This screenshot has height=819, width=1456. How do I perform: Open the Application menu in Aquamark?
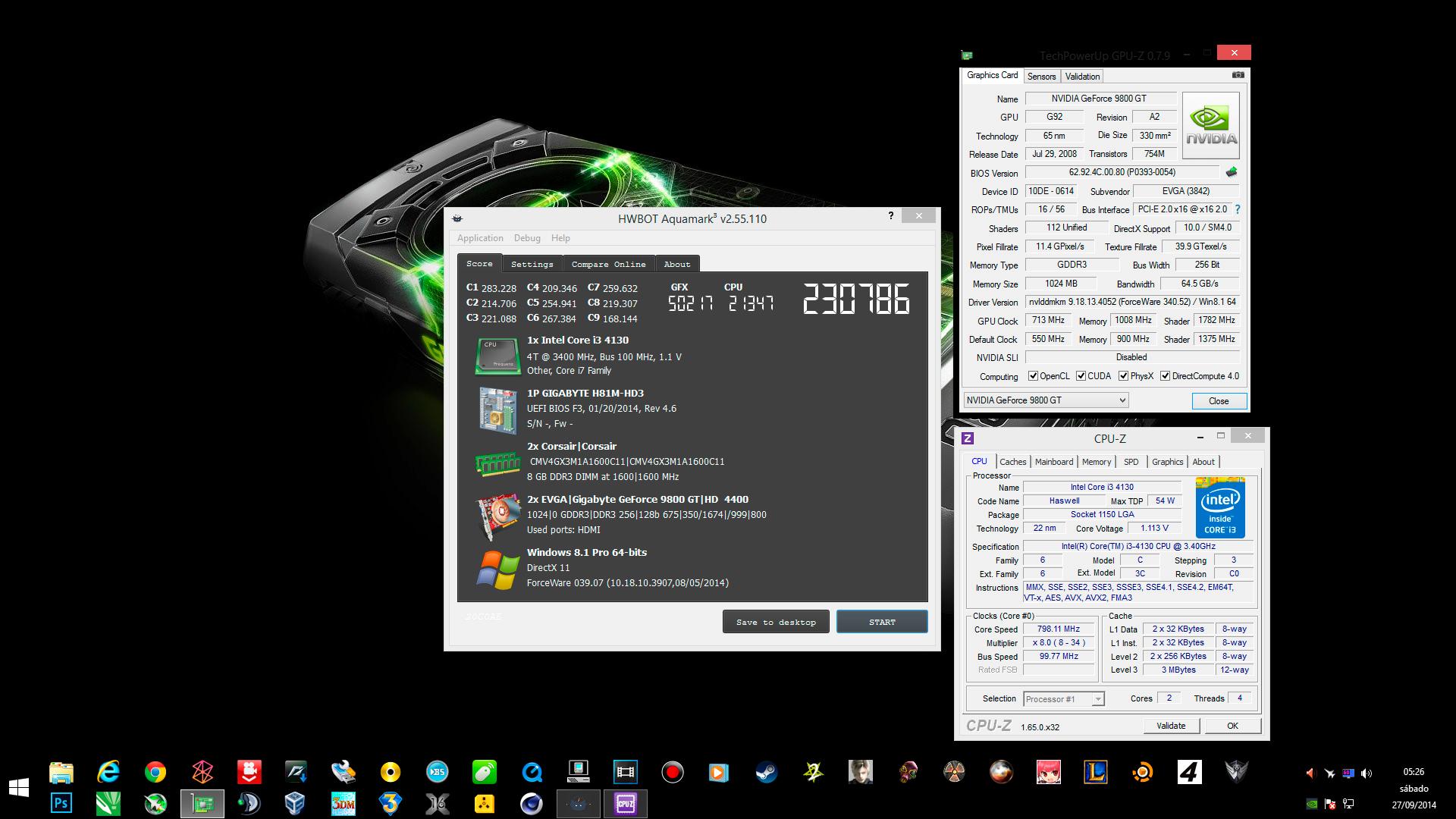pos(480,238)
